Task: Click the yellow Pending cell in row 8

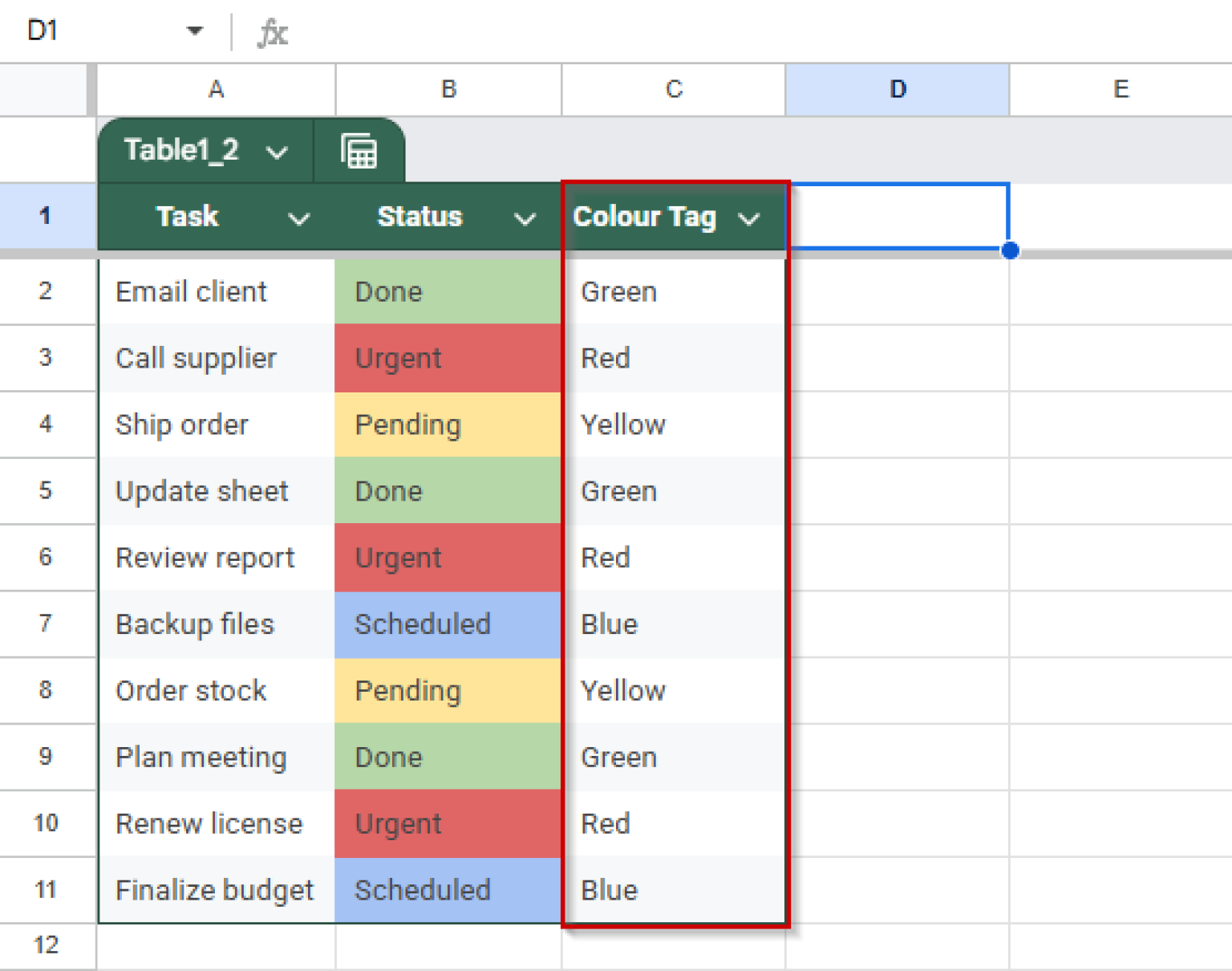Action: [448, 690]
